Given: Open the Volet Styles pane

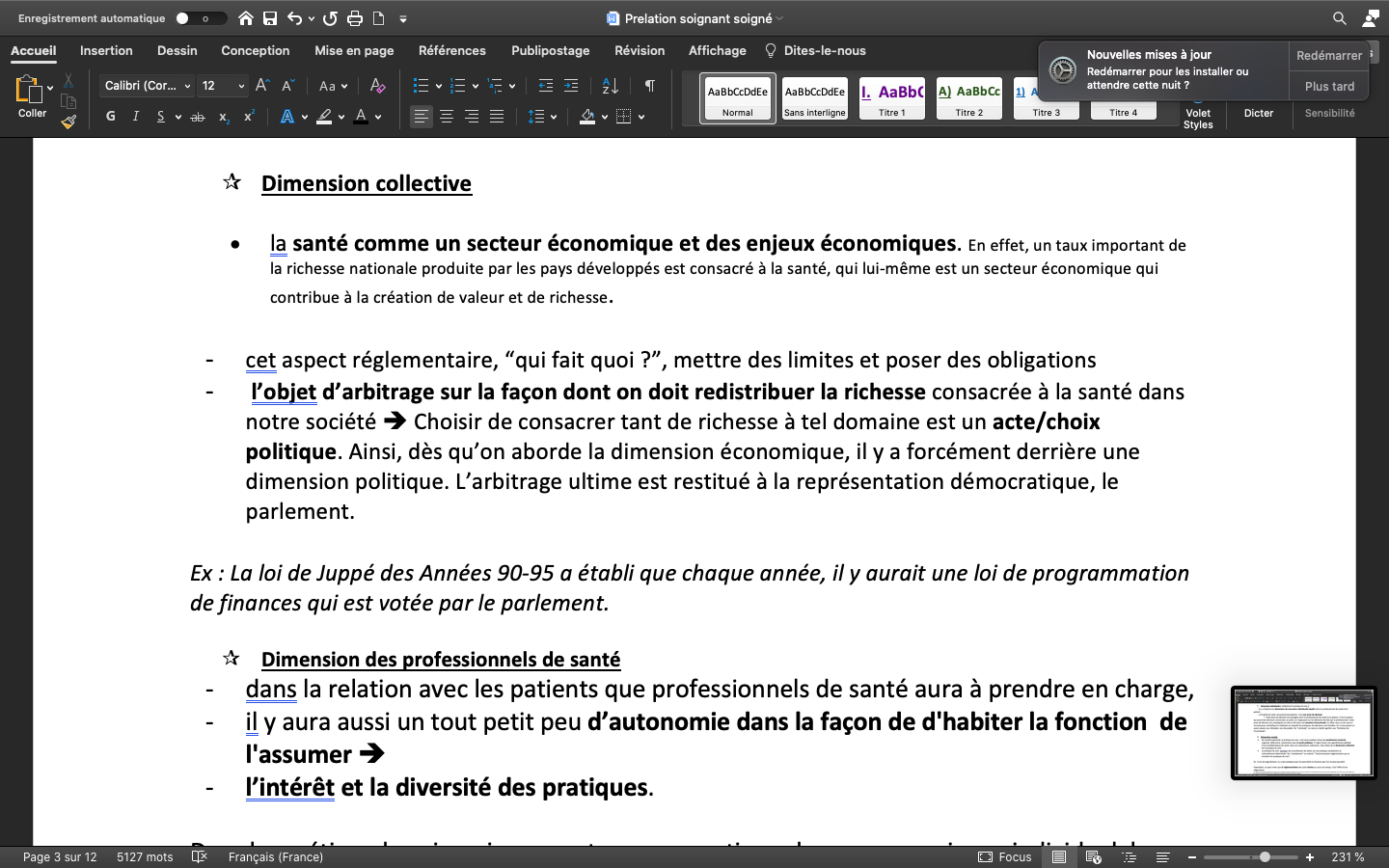Looking at the screenshot, I should [x=1198, y=119].
